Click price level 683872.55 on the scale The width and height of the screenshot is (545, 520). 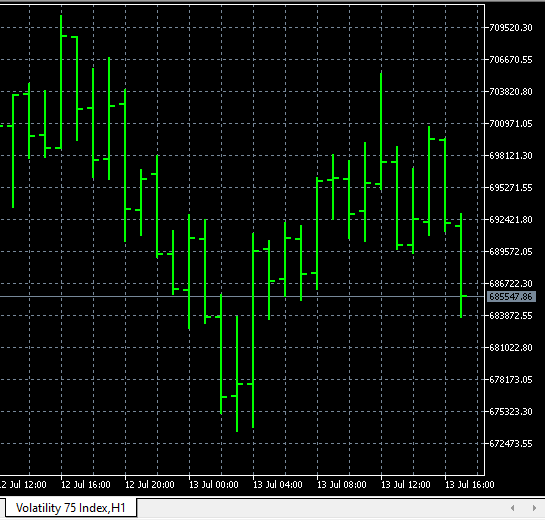point(511,316)
